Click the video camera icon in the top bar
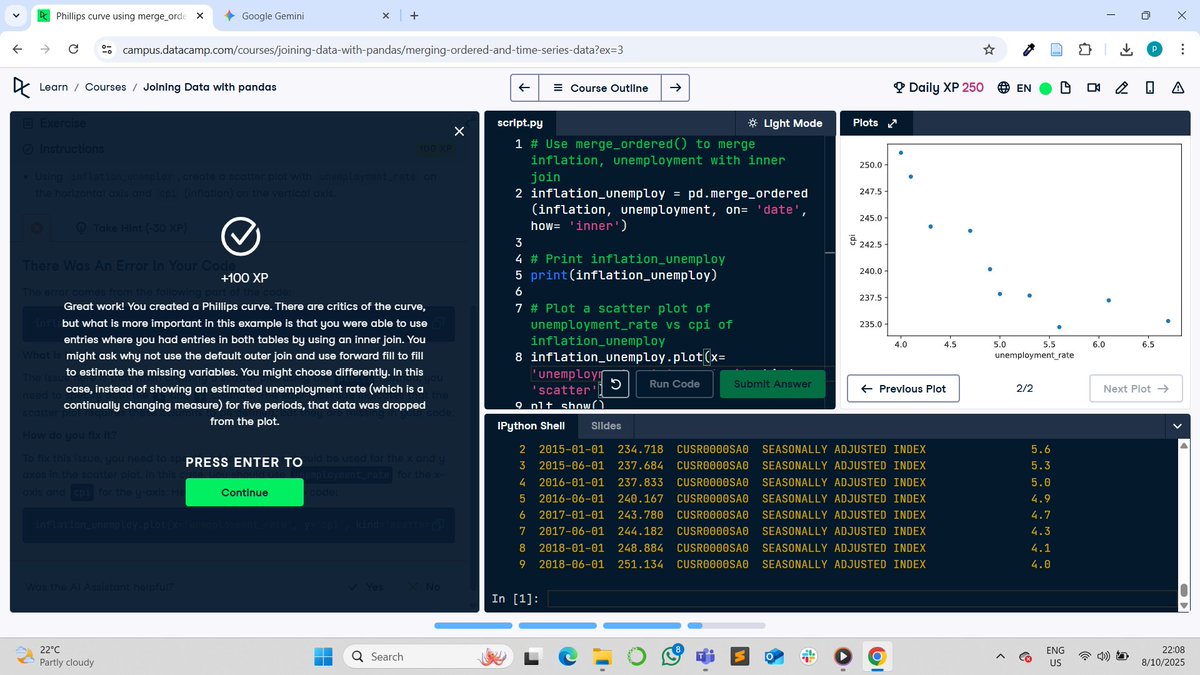The width and height of the screenshot is (1200, 675). coord(1093,87)
